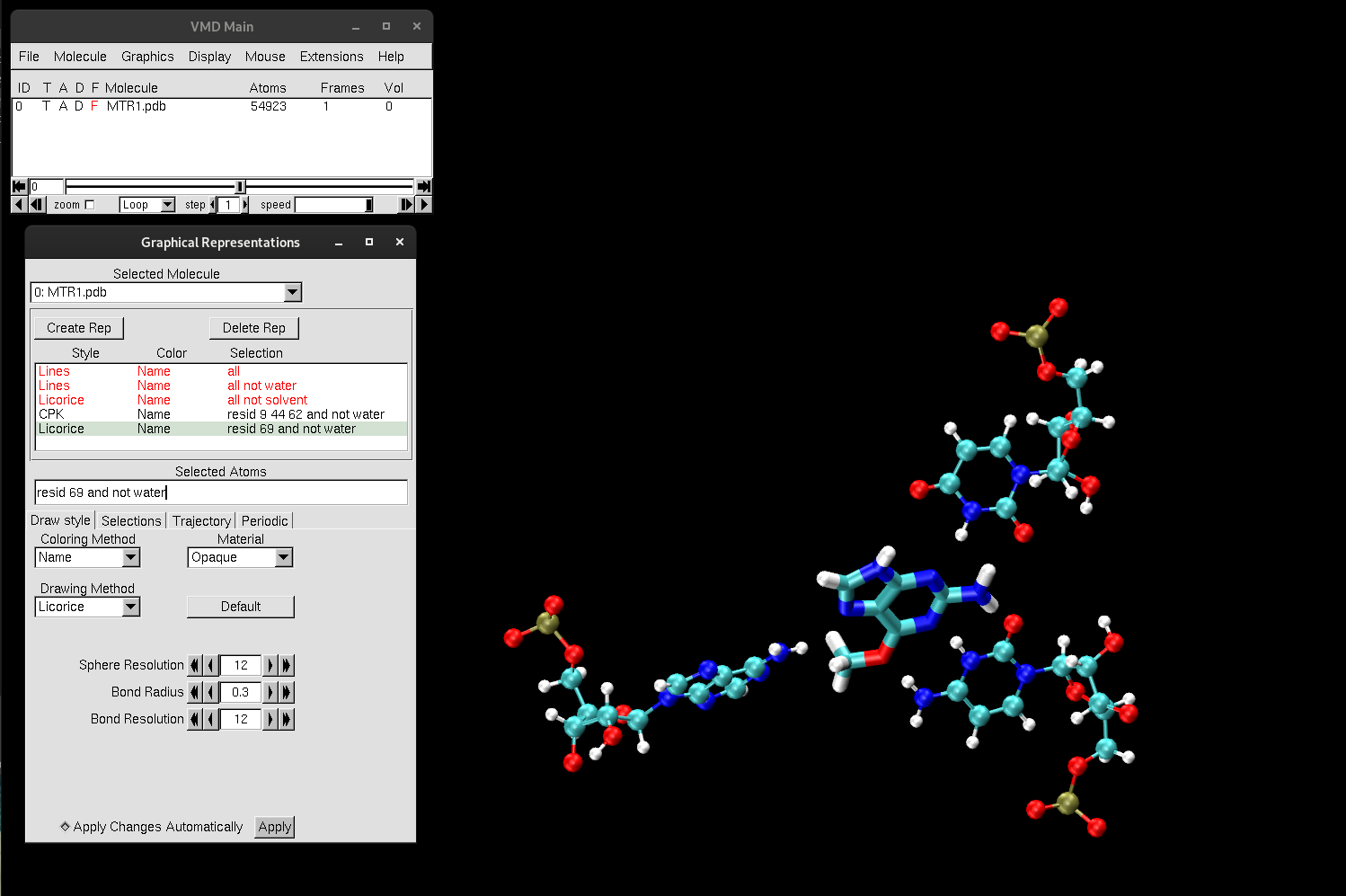Toggle Apply Changes Automatically
This screenshot has height=896, width=1346.
point(65,827)
